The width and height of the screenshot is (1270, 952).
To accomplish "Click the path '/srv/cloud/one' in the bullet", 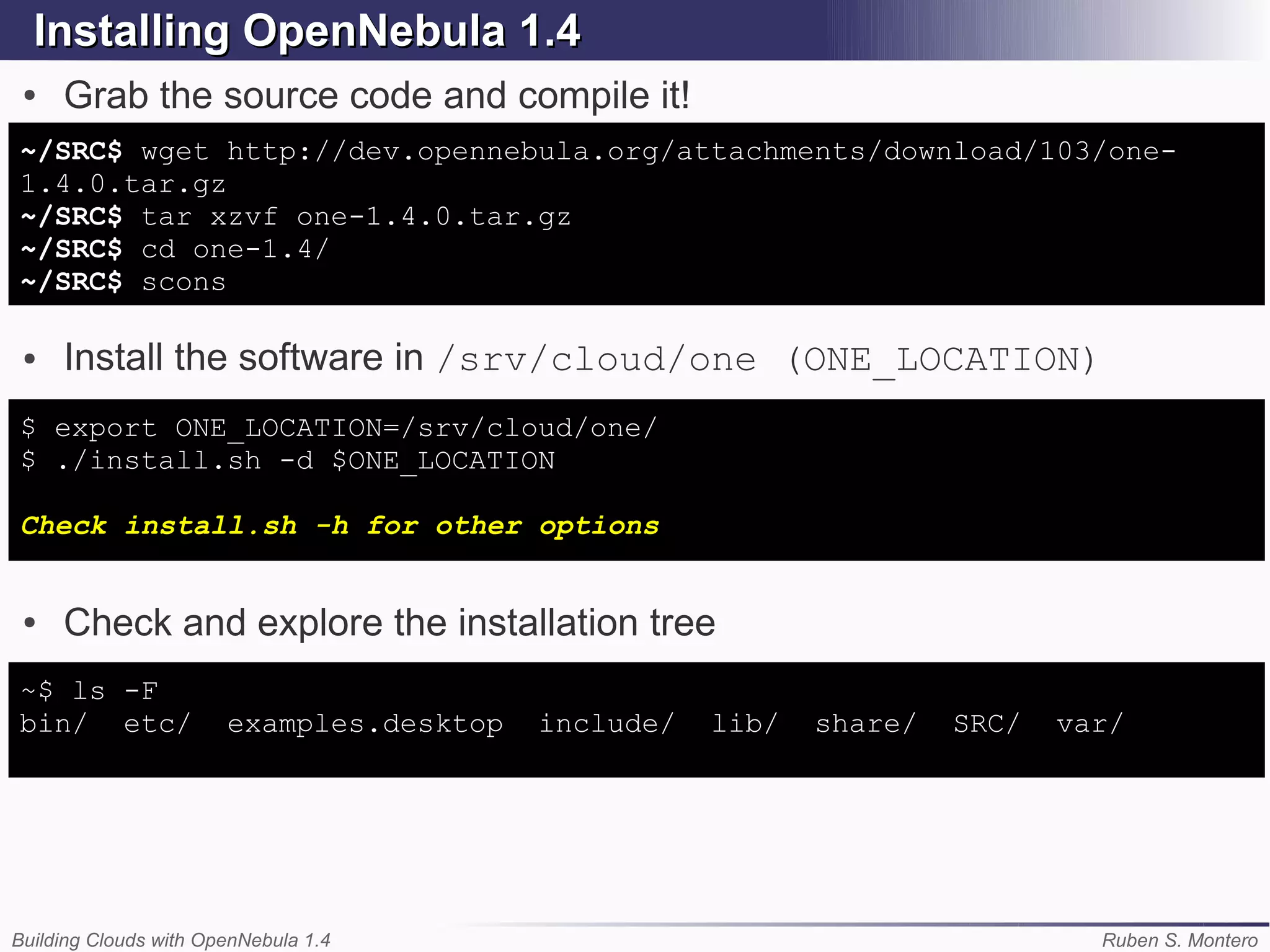I will 597,360.
